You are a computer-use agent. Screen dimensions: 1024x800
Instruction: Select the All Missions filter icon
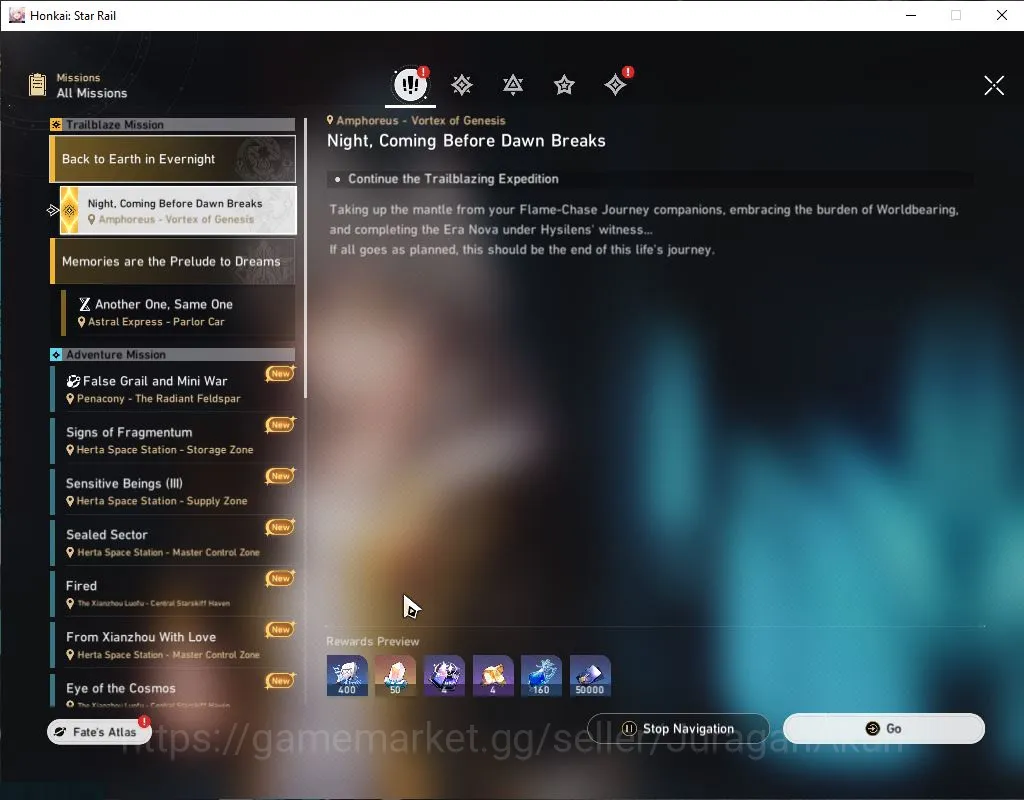(x=410, y=84)
